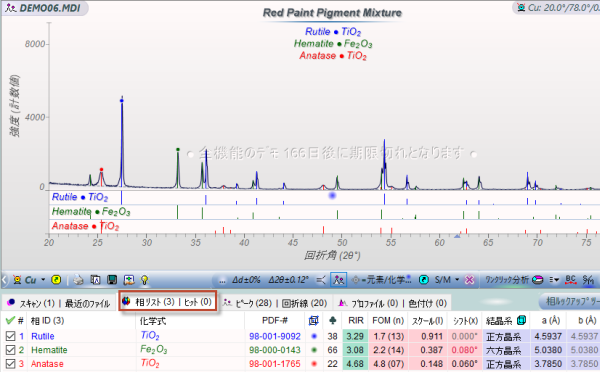600x372 pixels.
Task: Sort by the RIR column header
Action: coord(355,320)
